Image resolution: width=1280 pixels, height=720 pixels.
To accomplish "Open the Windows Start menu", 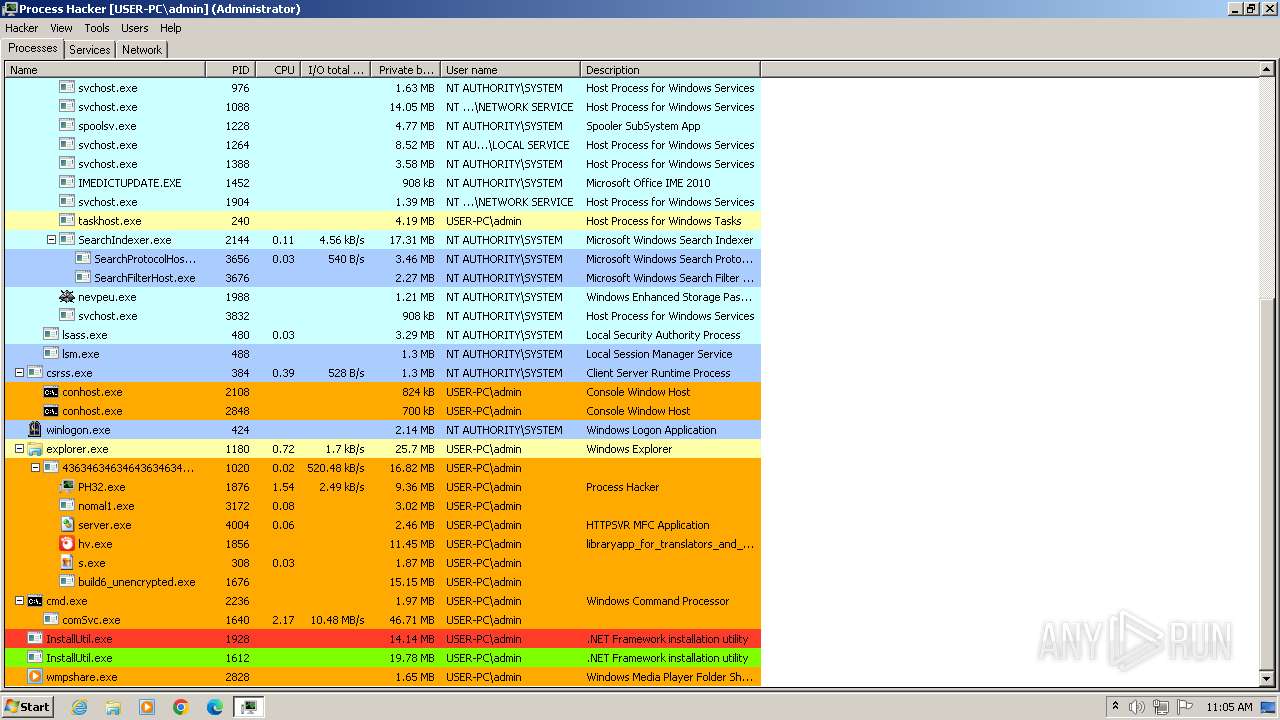I will click(x=27, y=707).
